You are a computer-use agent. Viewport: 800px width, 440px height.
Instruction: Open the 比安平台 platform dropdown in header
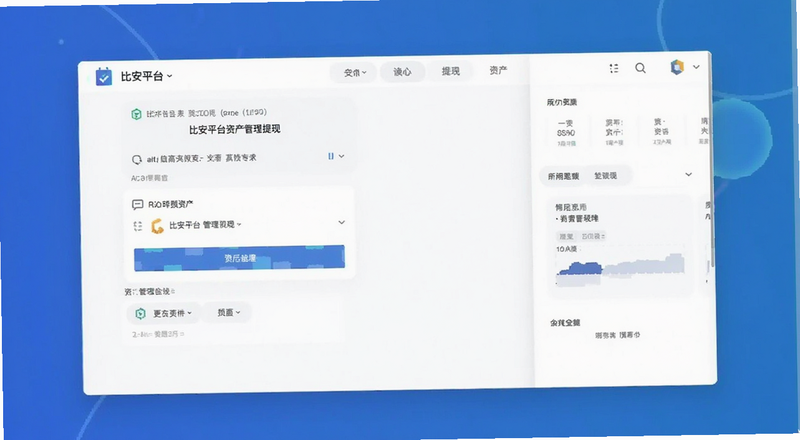[x=146, y=77]
